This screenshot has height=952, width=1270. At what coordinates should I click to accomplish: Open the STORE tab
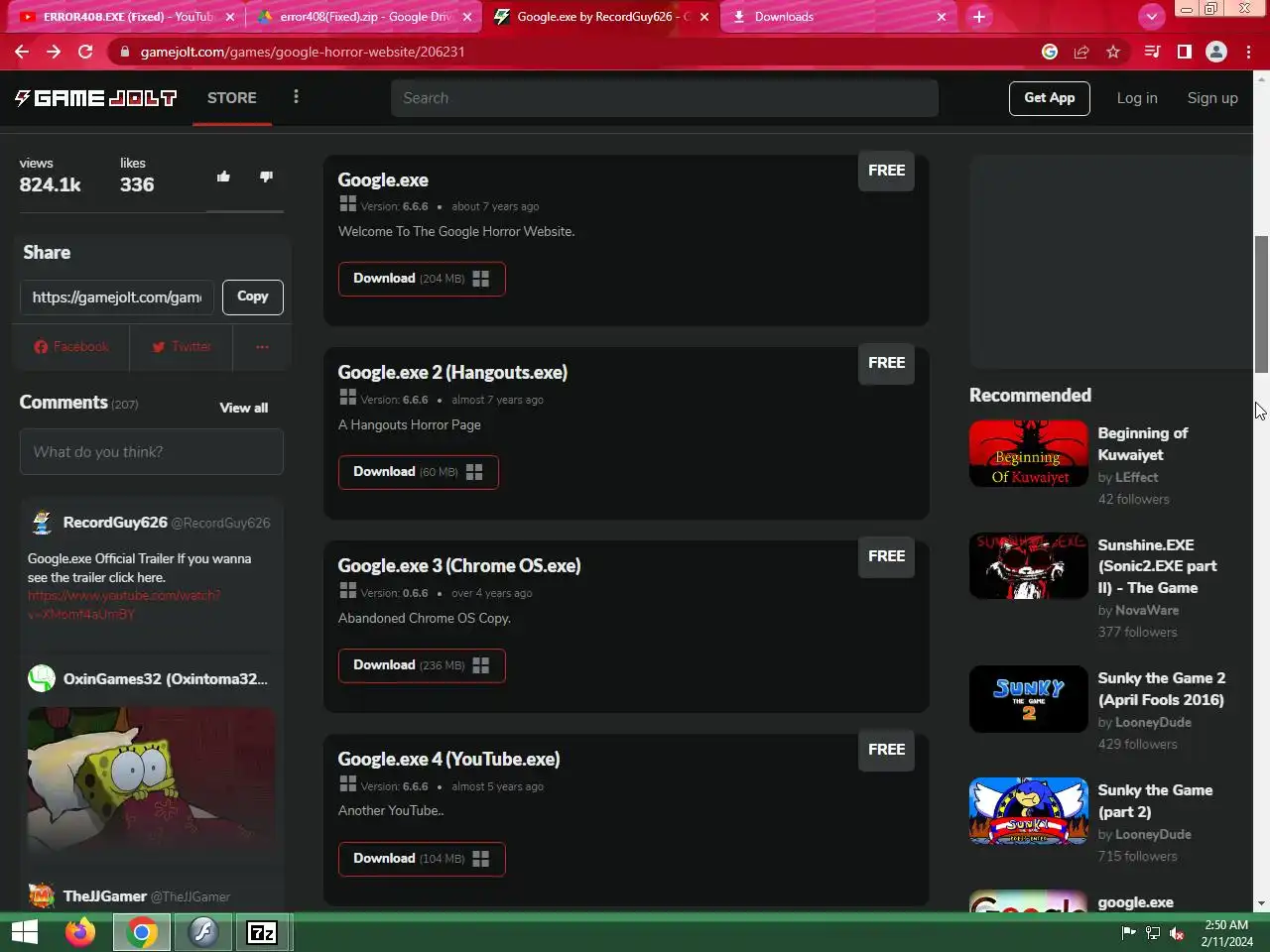(232, 97)
